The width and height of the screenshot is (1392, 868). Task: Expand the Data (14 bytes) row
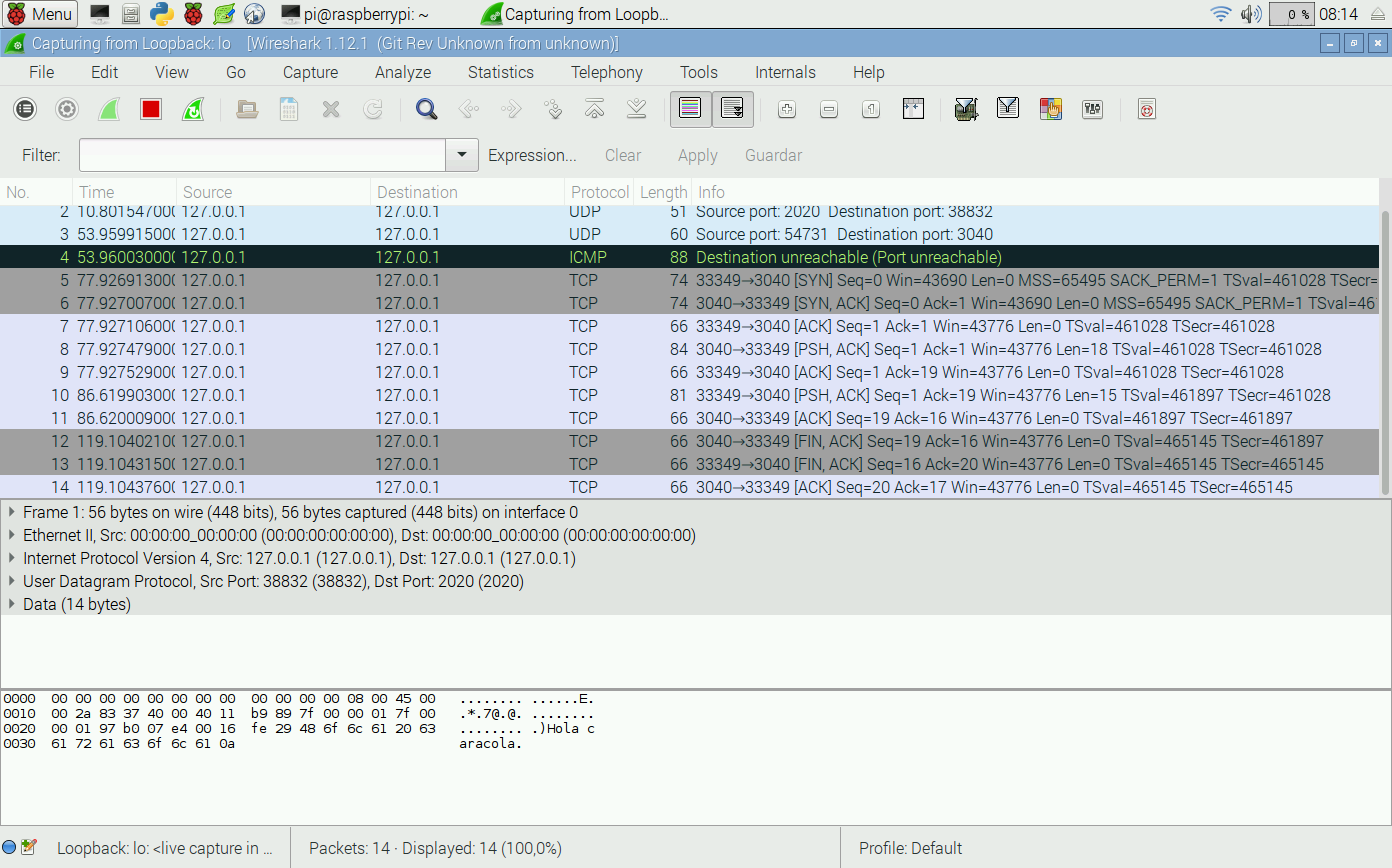point(11,604)
